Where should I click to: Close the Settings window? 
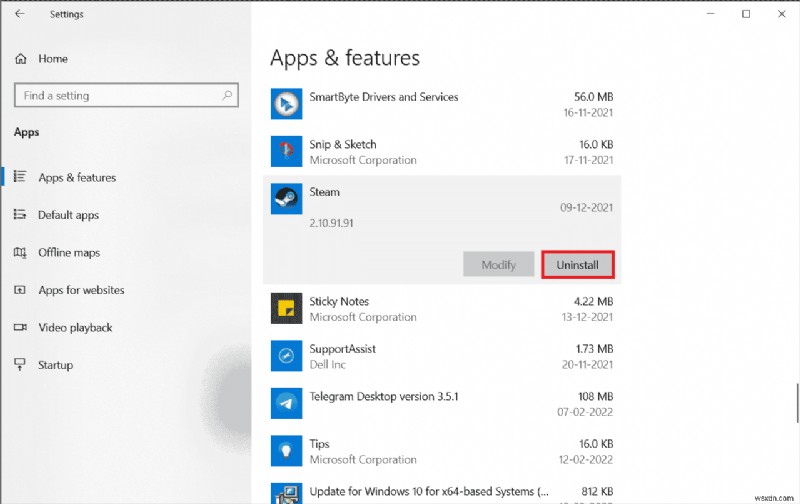click(x=782, y=14)
